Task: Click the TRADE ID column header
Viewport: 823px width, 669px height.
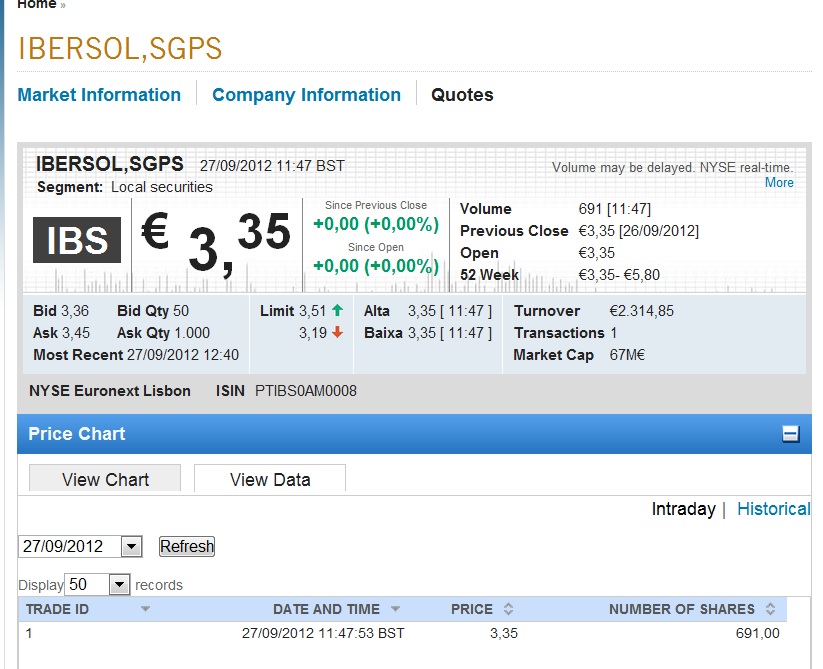Action: click(57, 609)
